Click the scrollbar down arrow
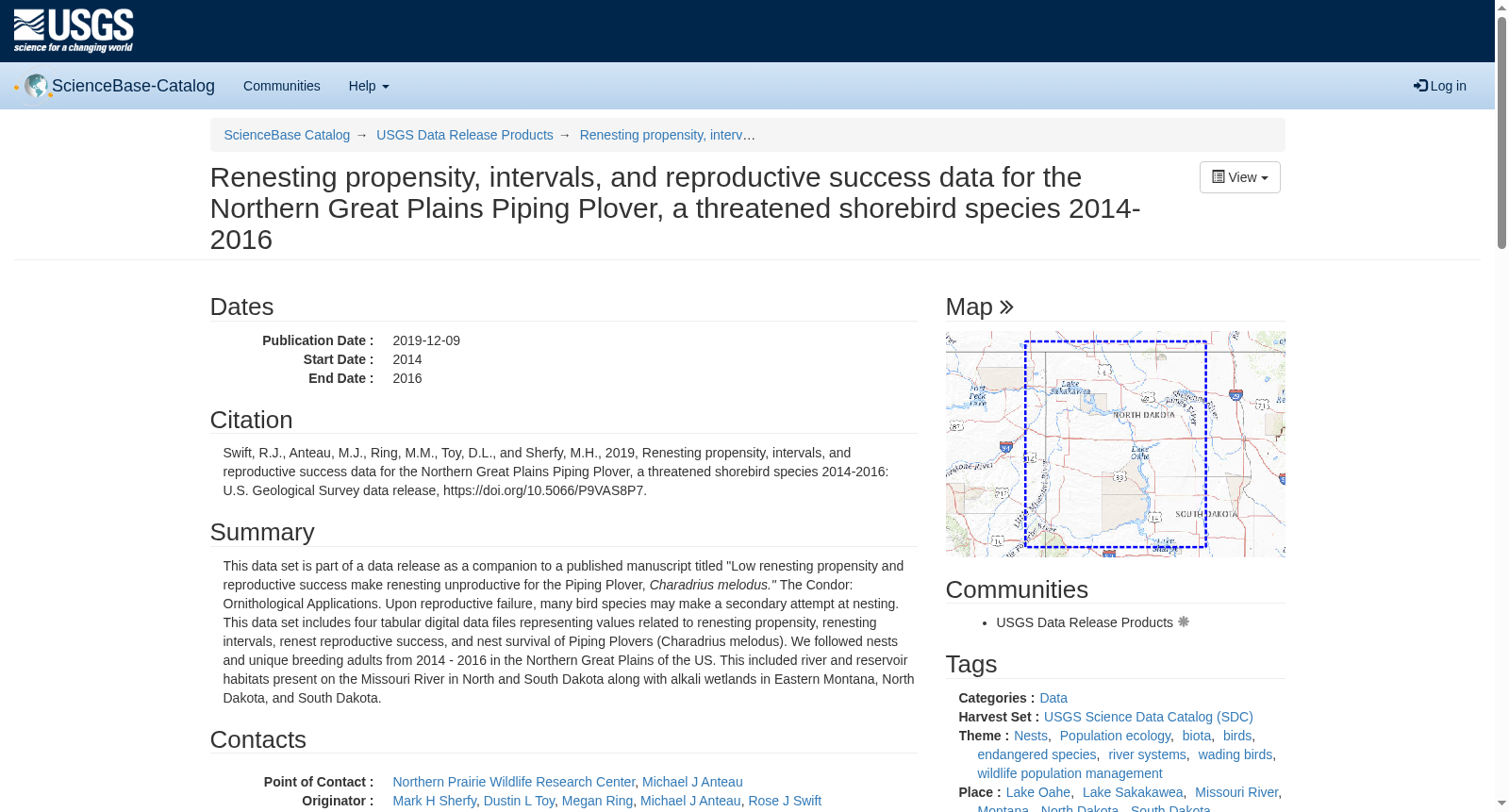Image resolution: width=1509 pixels, height=812 pixels. 1501,804
